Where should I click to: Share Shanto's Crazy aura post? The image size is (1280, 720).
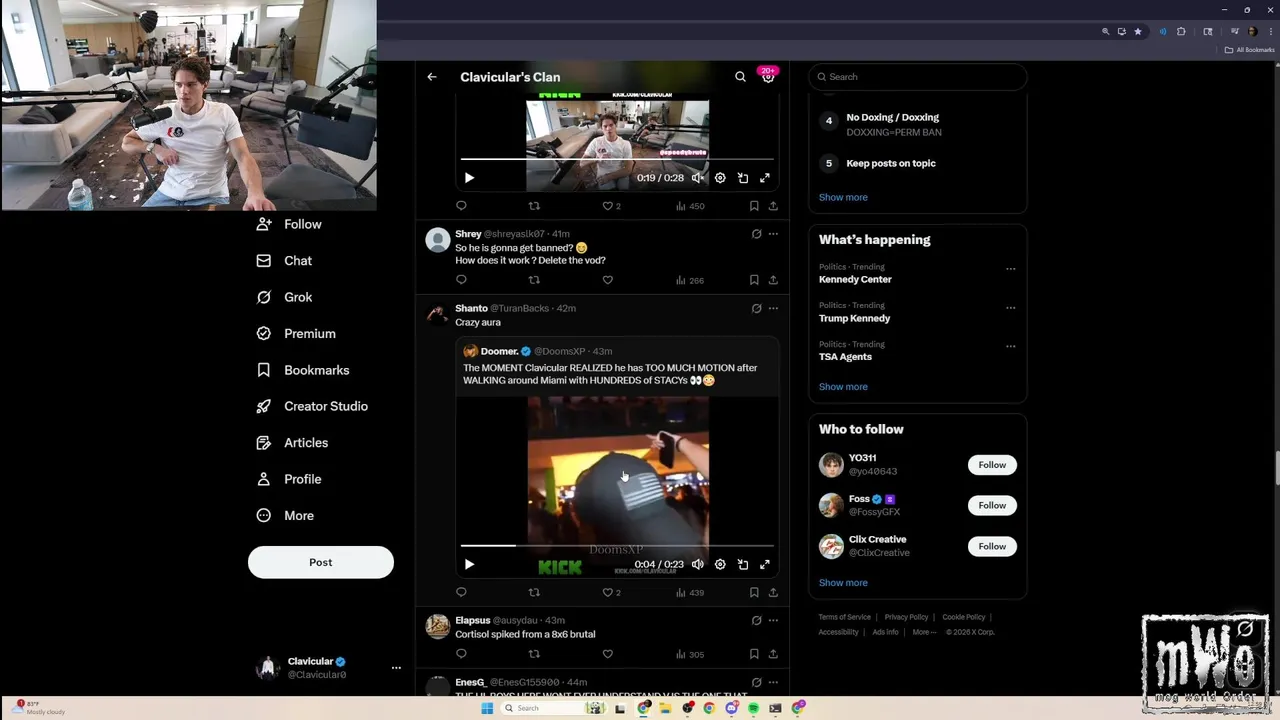[x=773, y=592]
